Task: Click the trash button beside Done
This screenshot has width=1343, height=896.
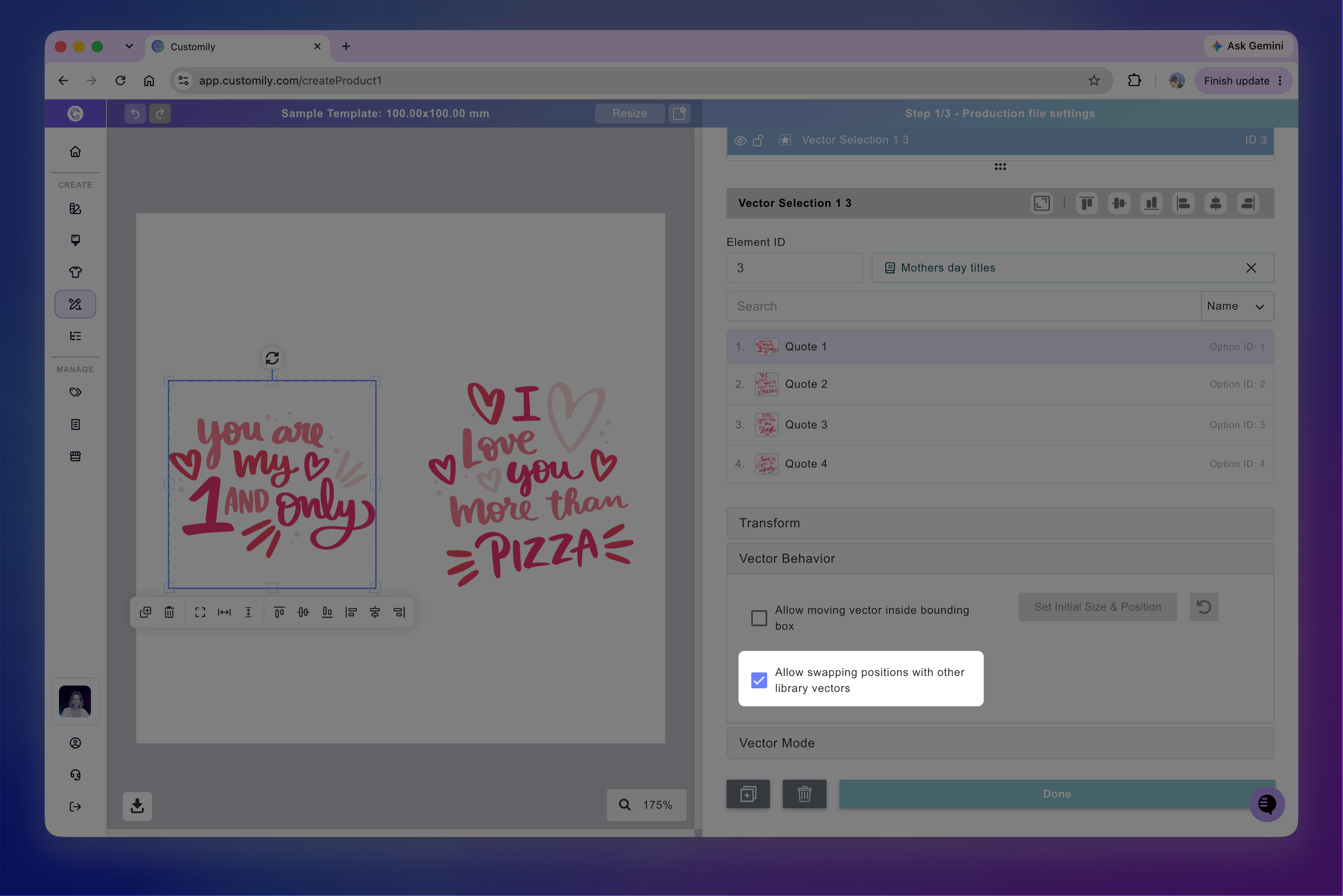Action: tap(804, 794)
